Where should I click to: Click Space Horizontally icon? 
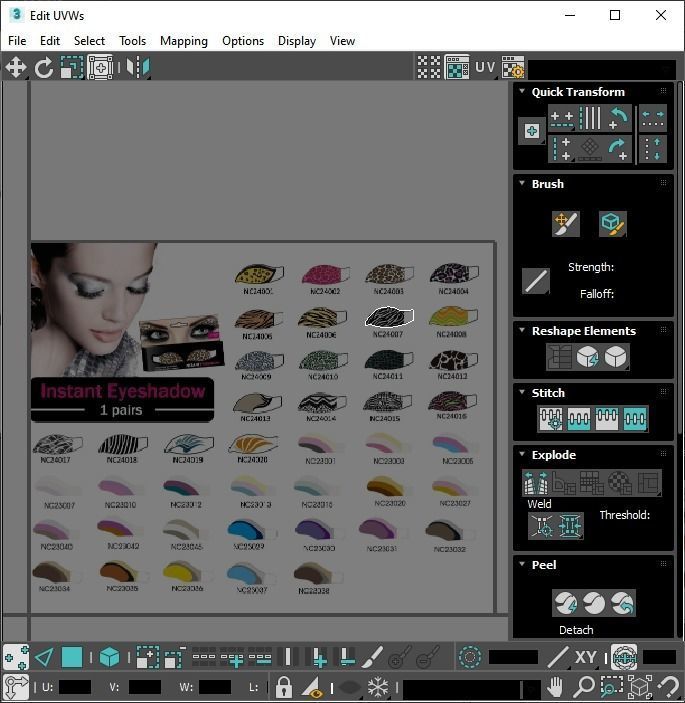point(653,118)
